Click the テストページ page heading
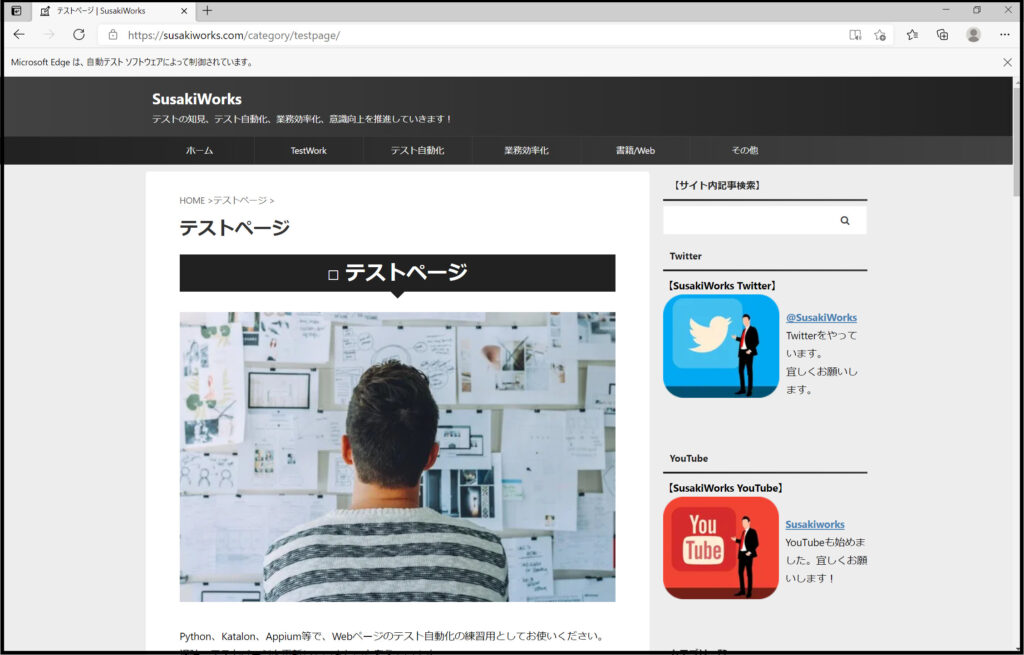1024x655 pixels. click(x=234, y=228)
